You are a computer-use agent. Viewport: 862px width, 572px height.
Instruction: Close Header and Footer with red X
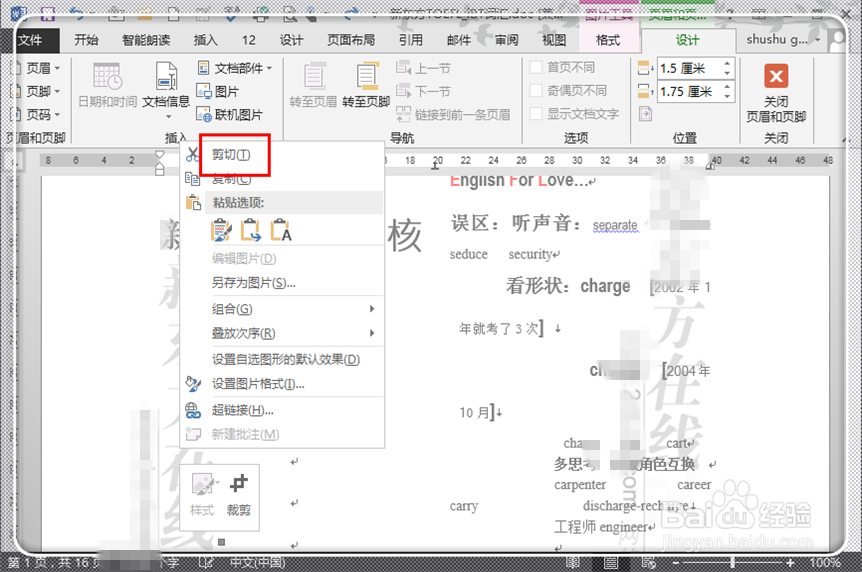(776, 76)
